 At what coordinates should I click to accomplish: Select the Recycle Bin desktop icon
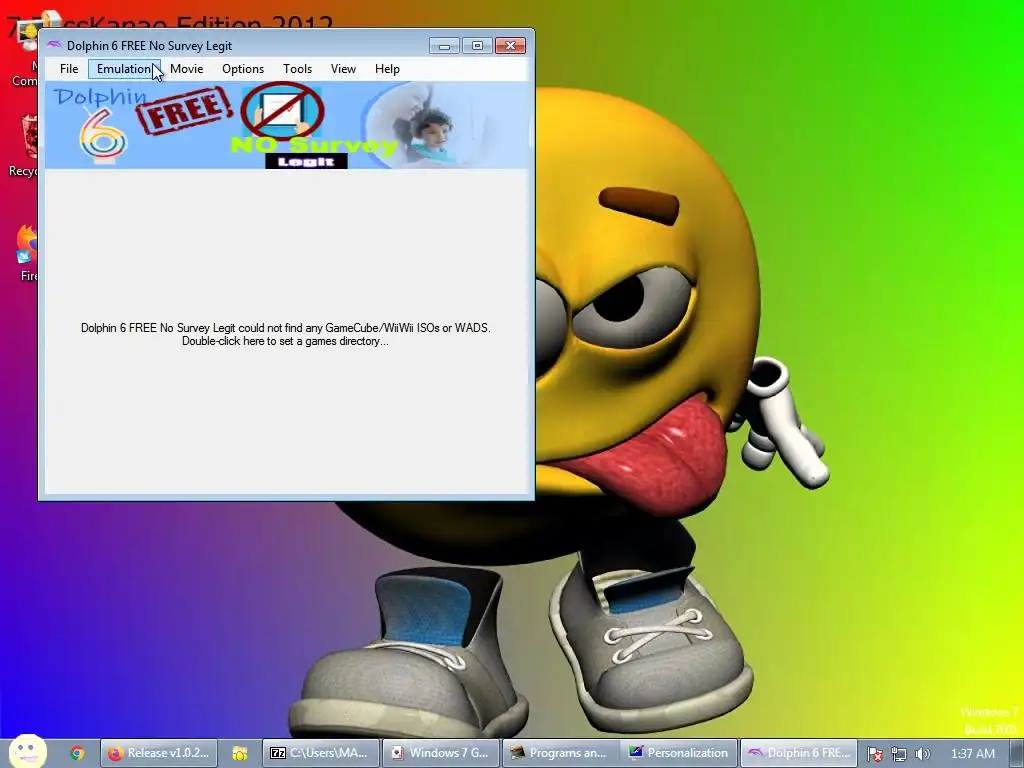point(24,146)
